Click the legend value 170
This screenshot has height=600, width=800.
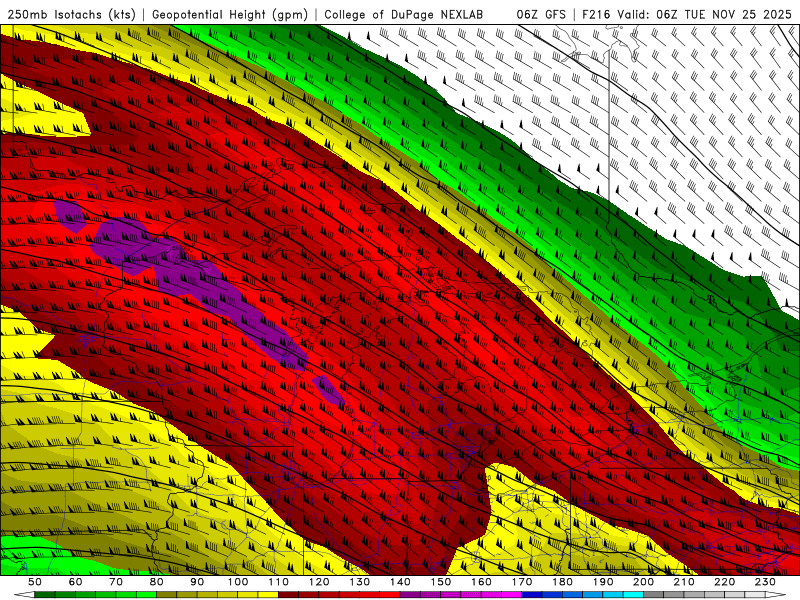(522, 582)
